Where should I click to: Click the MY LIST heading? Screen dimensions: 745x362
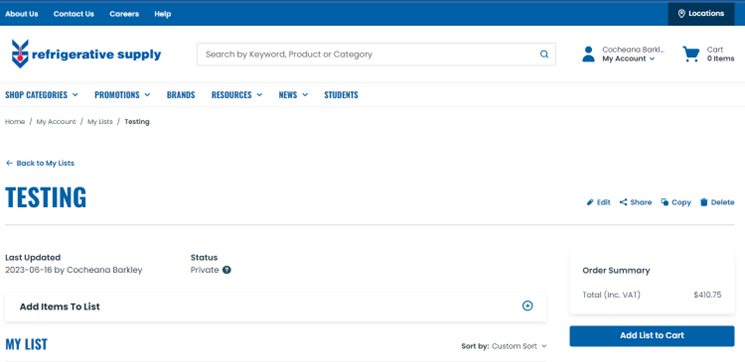click(x=26, y=344)
